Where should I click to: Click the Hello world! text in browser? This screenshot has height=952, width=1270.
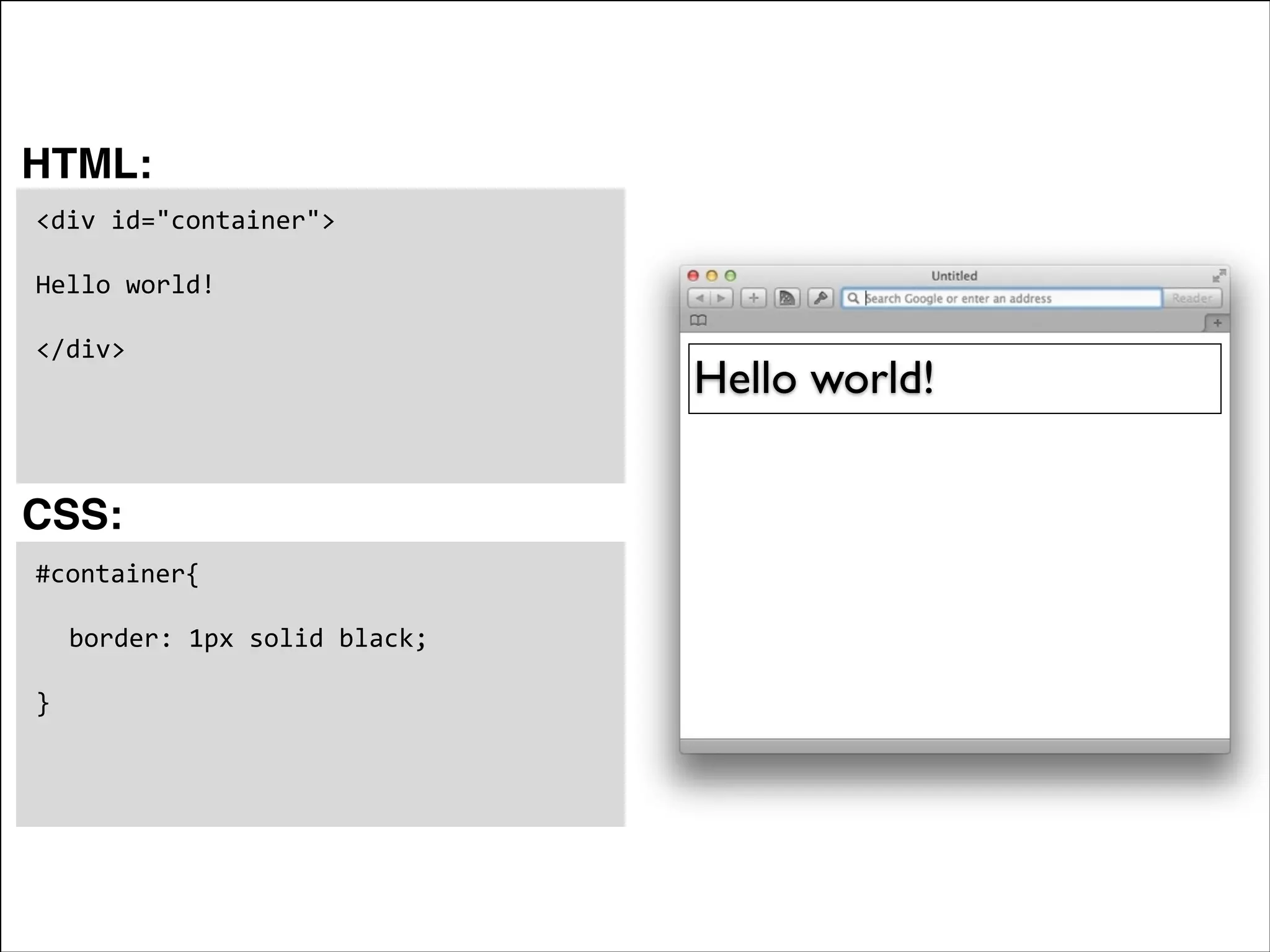[814, 378]
